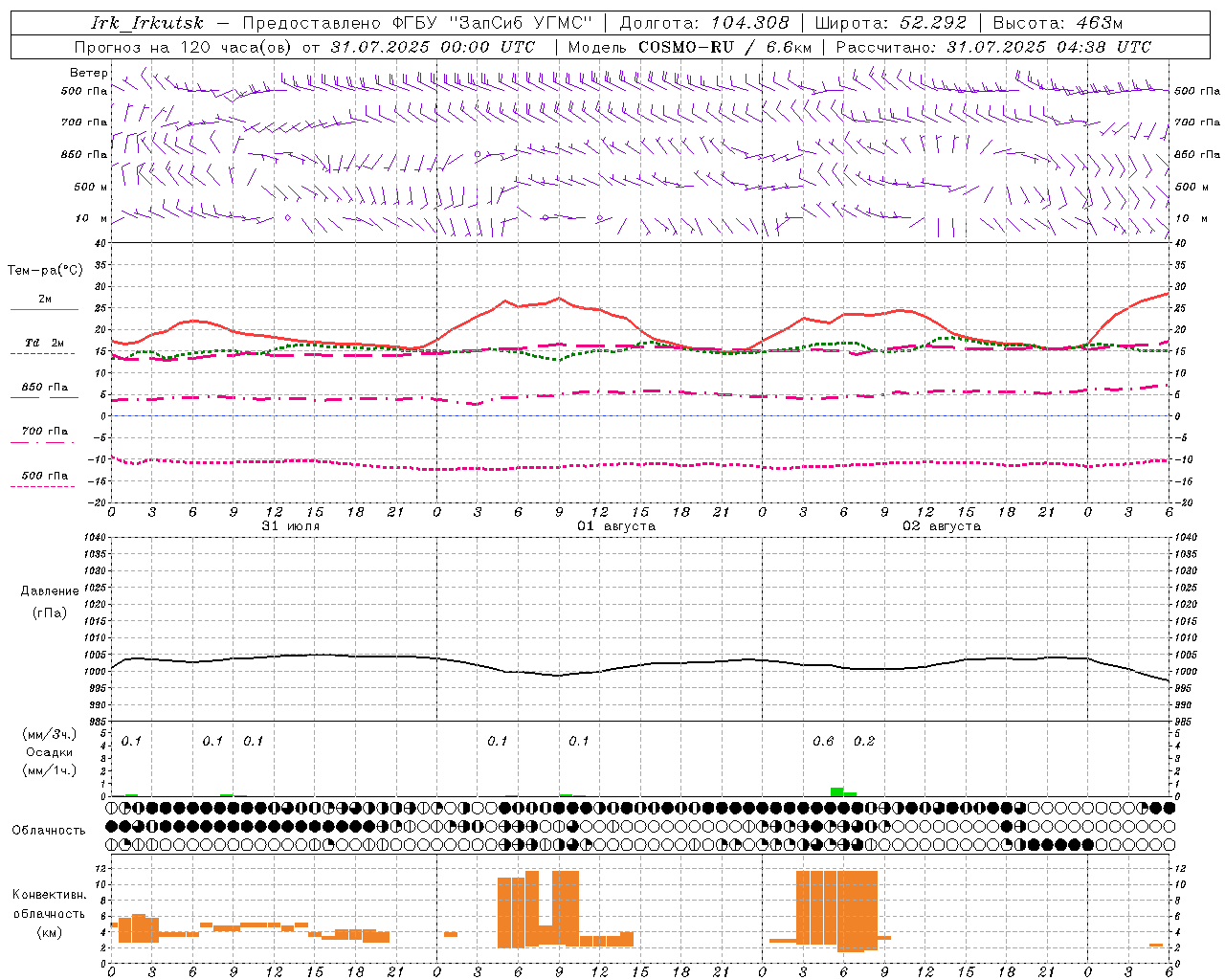Click the '02 августа' date label
Viewport: 1225px width, 980px height.
(942, 526)
